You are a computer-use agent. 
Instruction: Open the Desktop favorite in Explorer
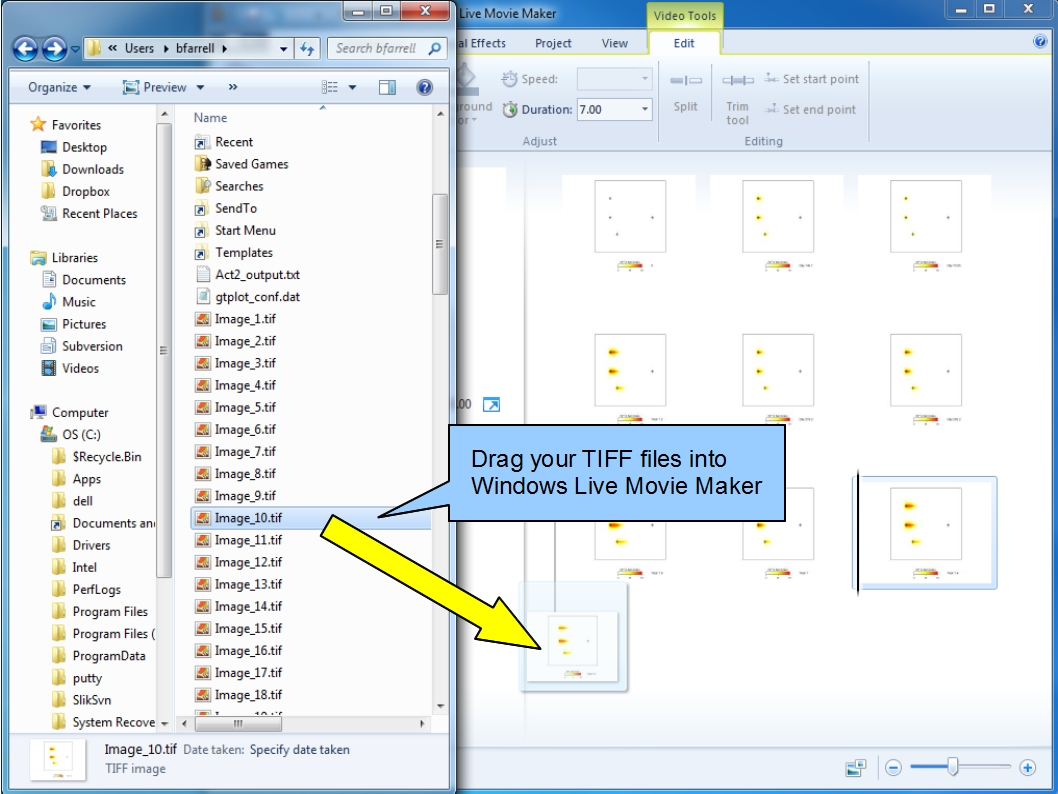click(84, 147)
